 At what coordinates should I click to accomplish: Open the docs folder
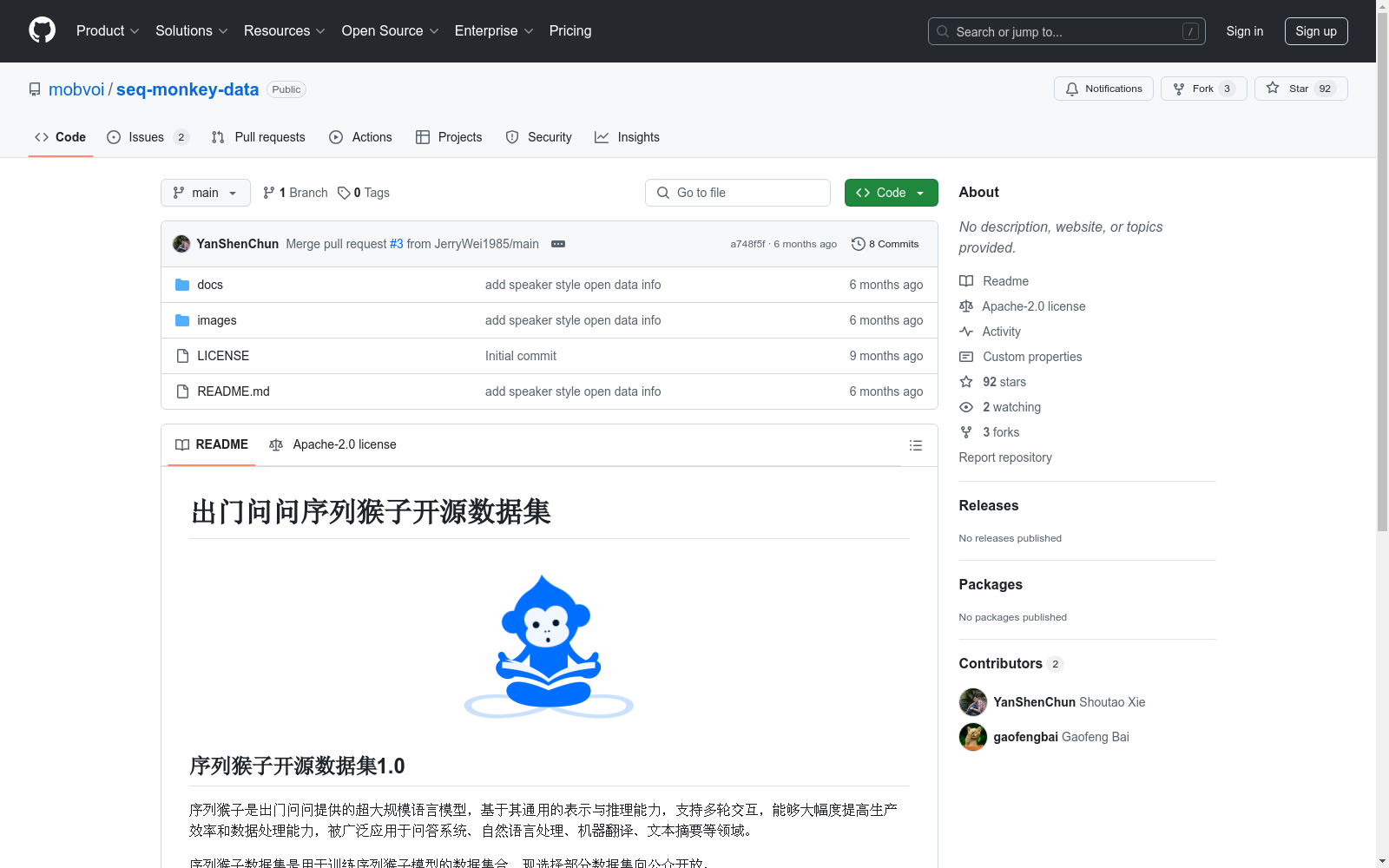(x=210, y=285)
